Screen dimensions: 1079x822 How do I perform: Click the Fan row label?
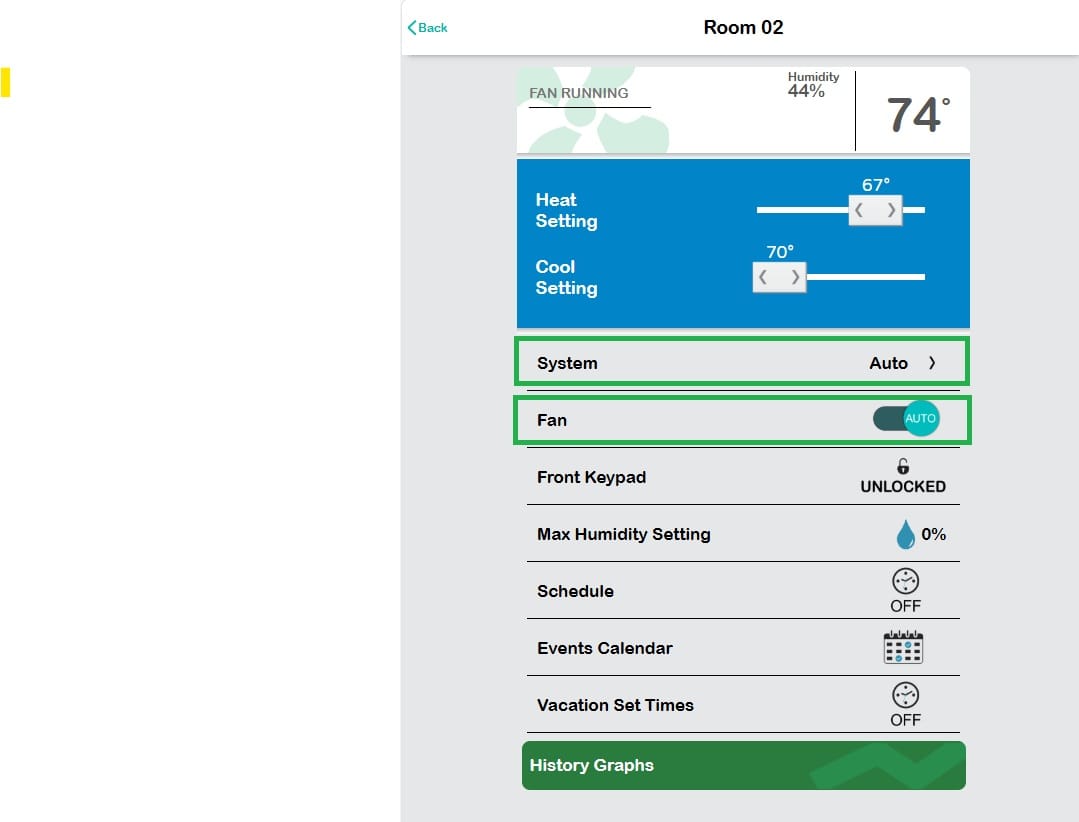pyautogui.click(x=552, y=420)
